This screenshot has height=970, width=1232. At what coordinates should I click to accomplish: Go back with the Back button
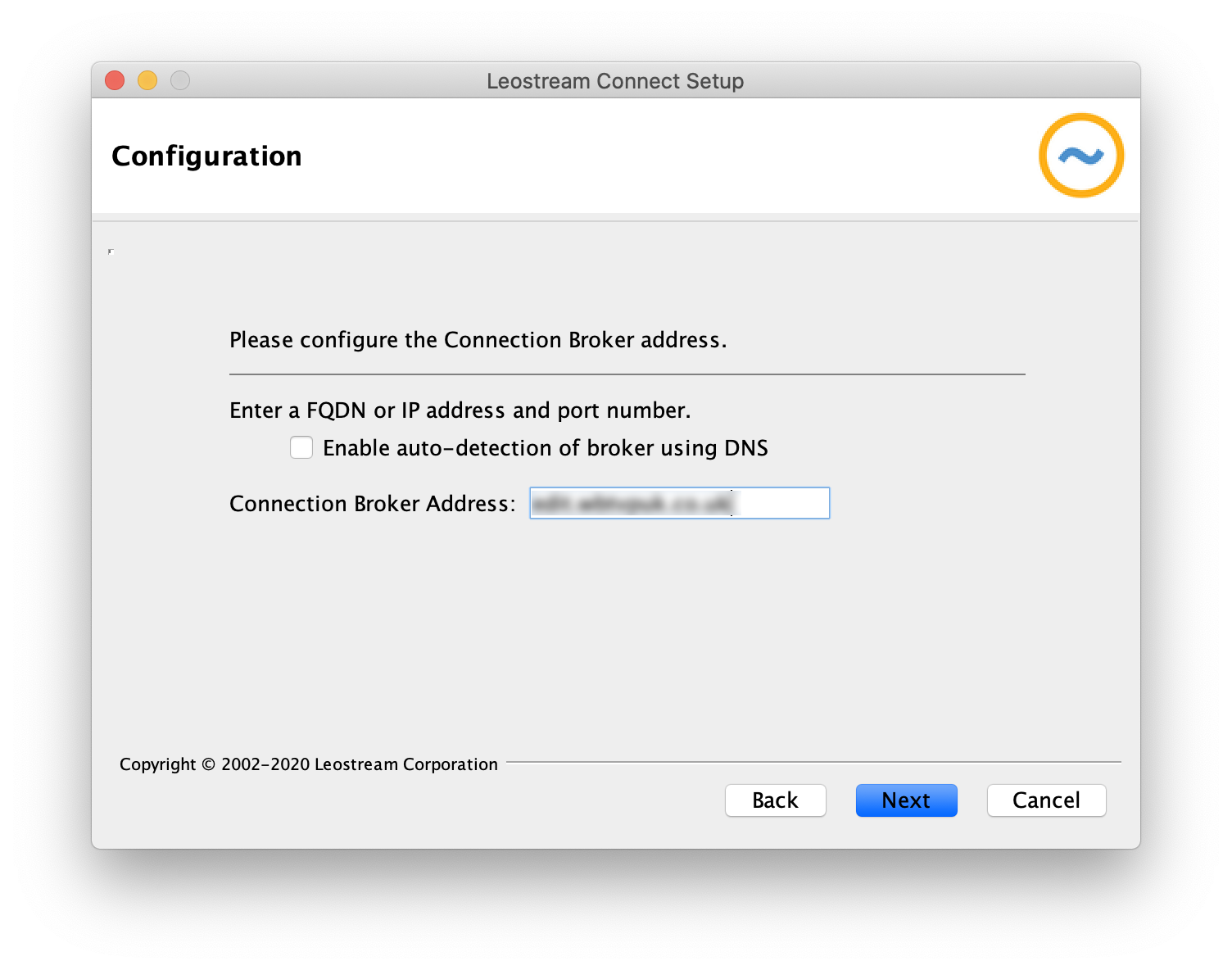[775, 800]
